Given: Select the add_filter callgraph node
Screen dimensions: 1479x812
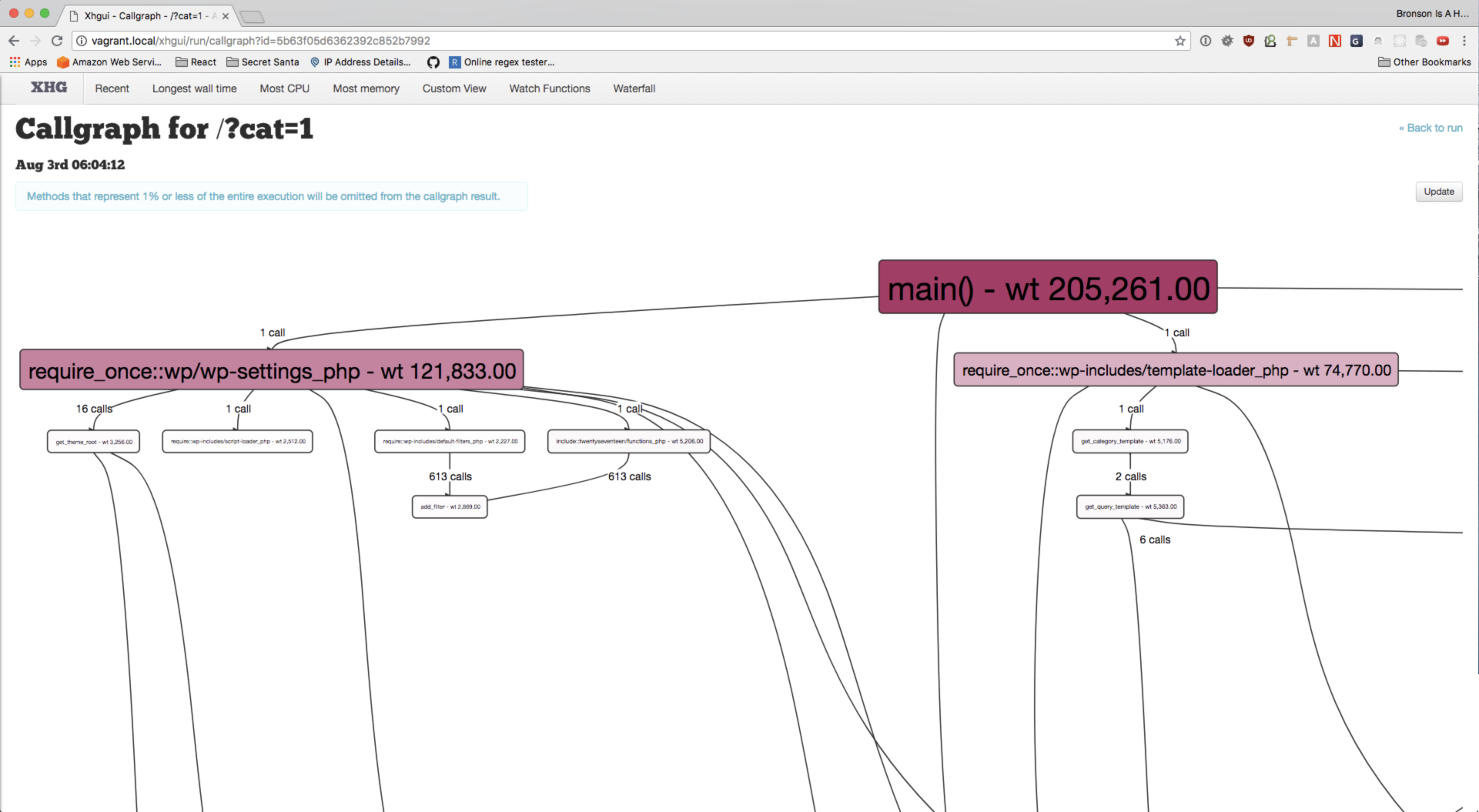Looking at the screenshot, I should tap(450, 507).
